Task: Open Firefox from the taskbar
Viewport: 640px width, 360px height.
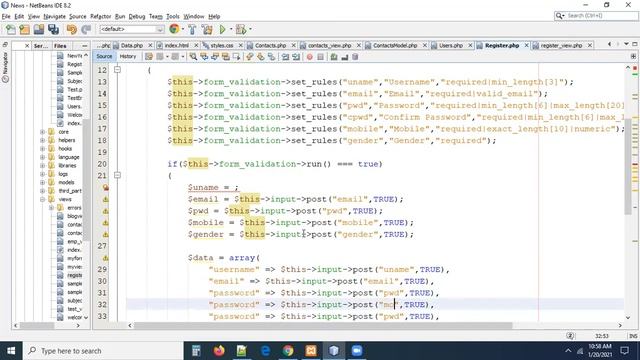Action: point(219,351)
